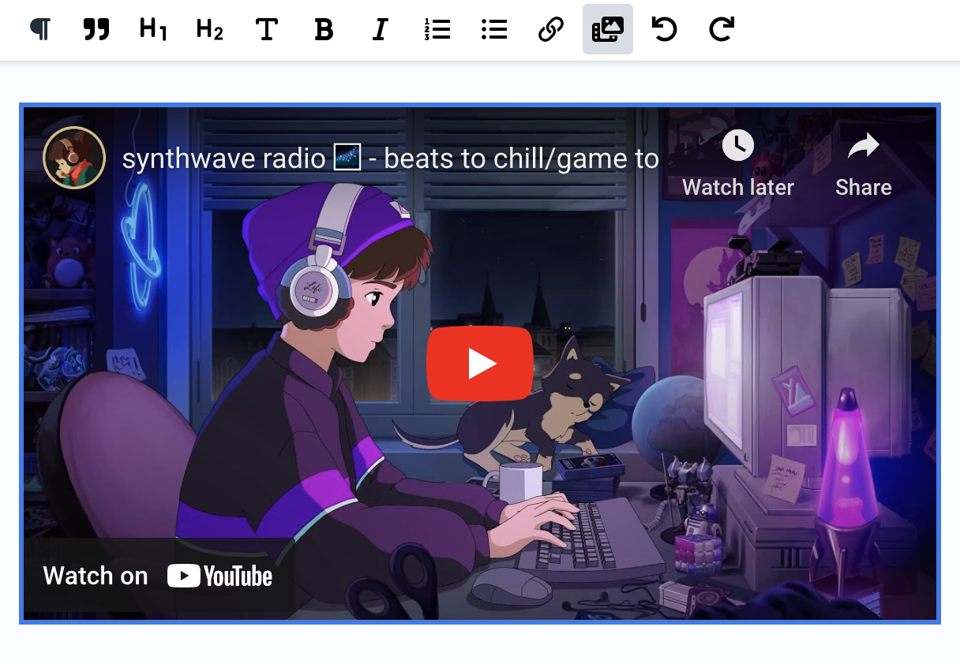The image size is (960, 664).
Task: Toggle bold formatting
Action: pos(323,29)
